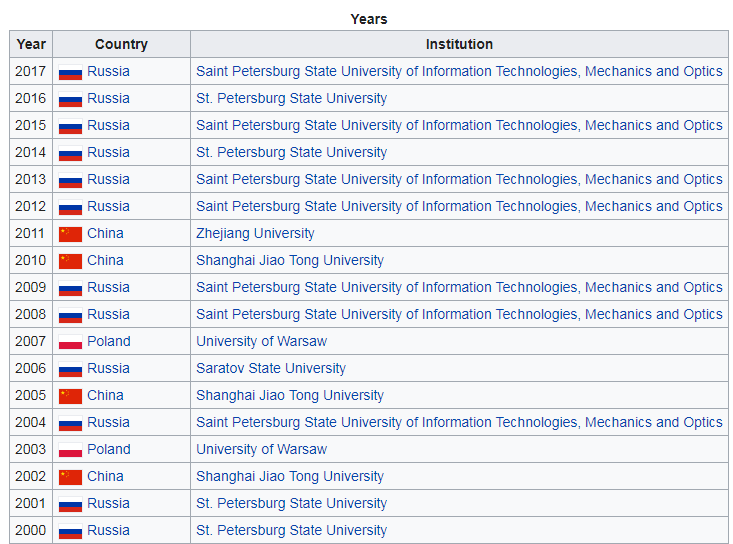Click the Poland flag in the 2003 row
Viewport: 733px width, 544px height.
70,450
